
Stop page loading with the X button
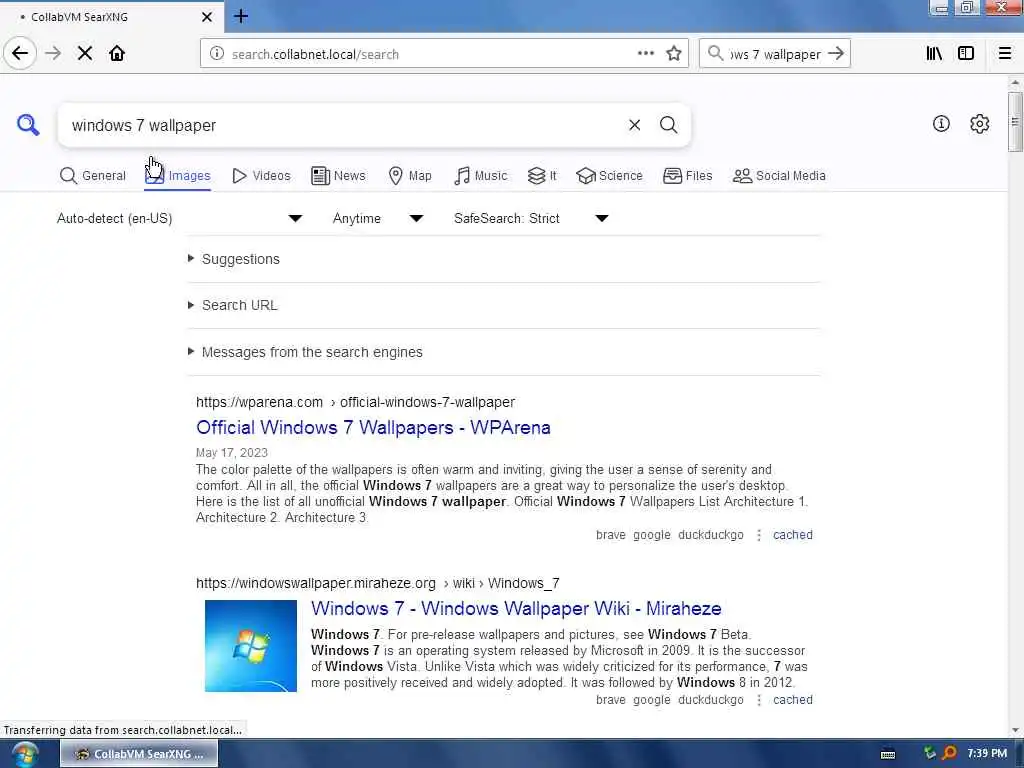click(85, 54)
